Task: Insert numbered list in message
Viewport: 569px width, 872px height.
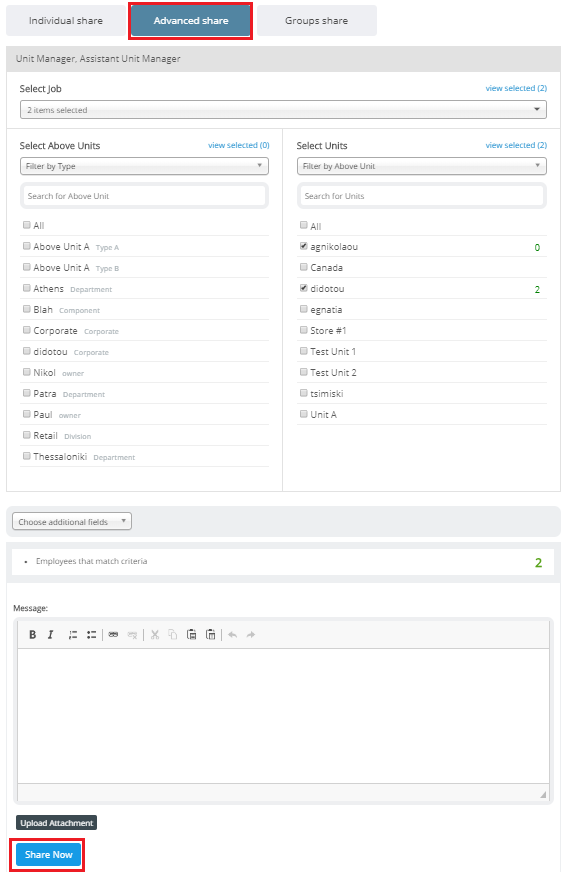Action: coord(73,635)
